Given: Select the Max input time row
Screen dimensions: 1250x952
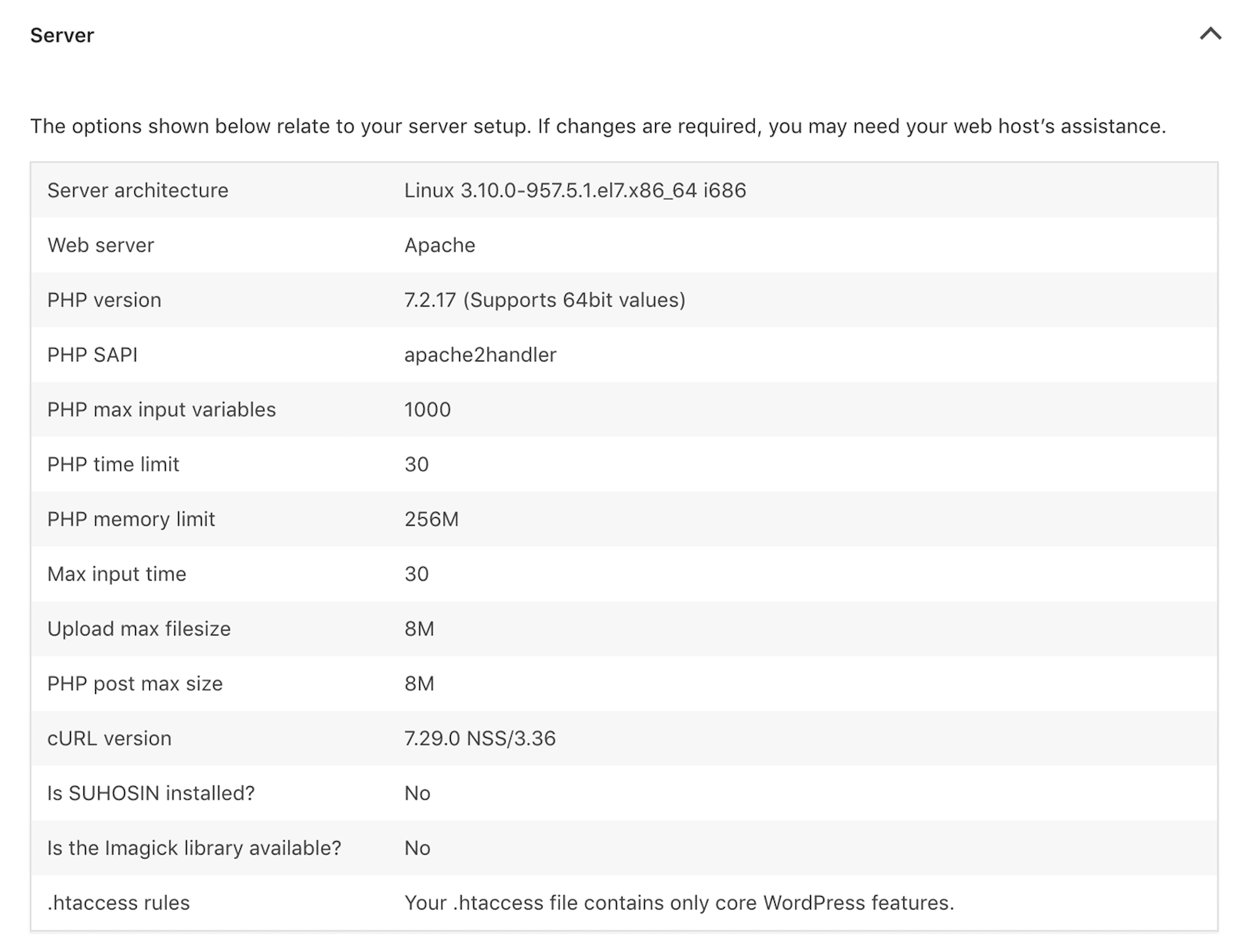Looking at the screenshot, I should click(116, 574).
